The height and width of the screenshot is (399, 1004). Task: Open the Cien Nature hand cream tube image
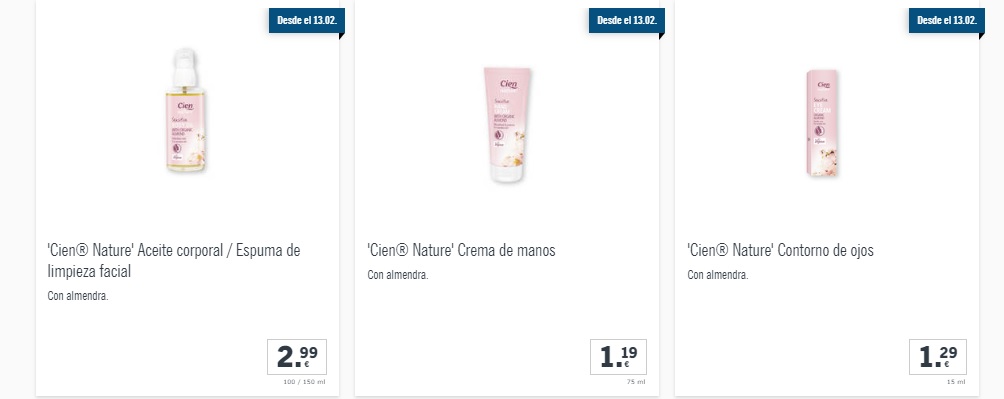coord(507,125)
